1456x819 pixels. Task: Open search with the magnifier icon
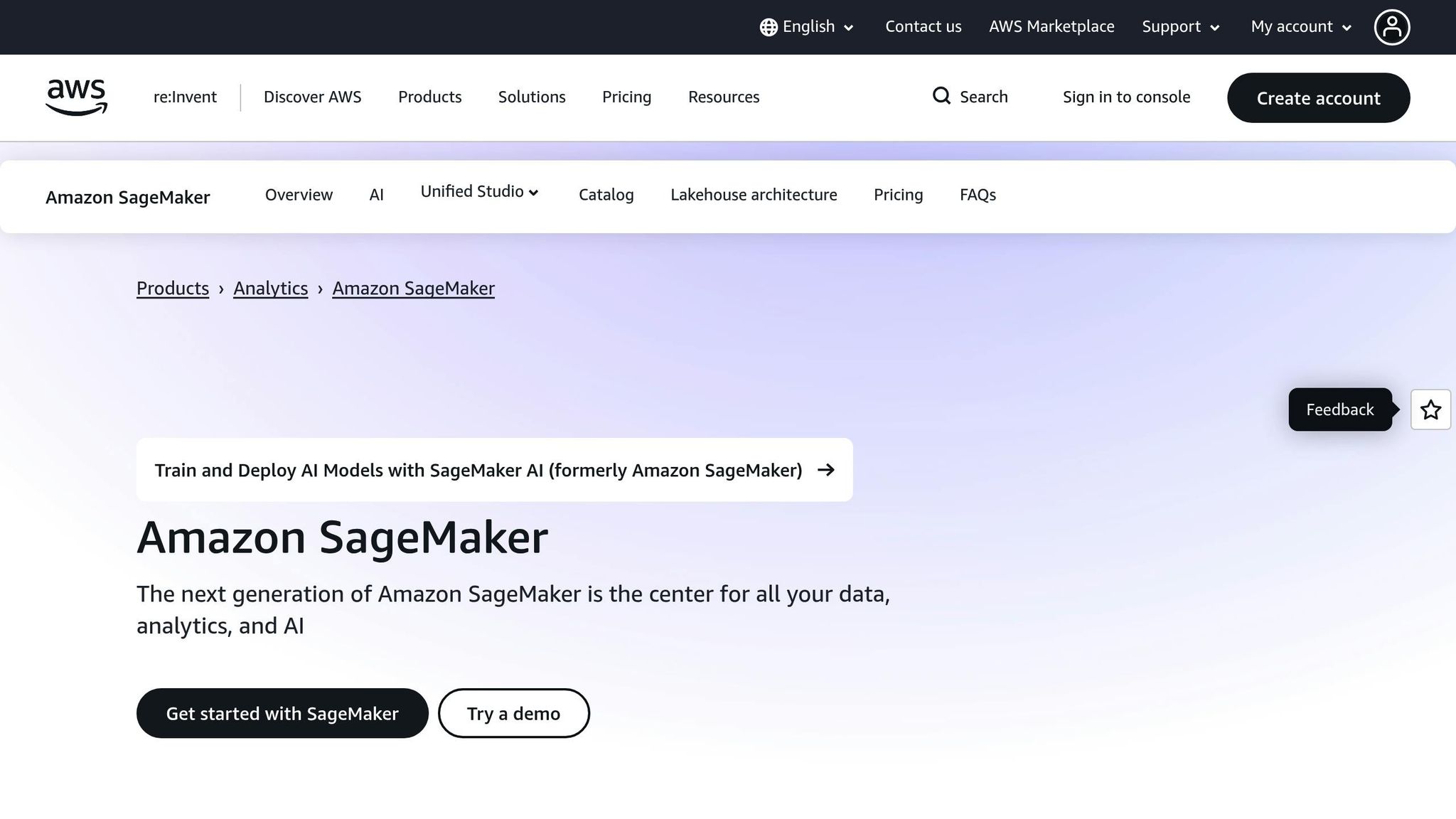click(x=941, y=96)
